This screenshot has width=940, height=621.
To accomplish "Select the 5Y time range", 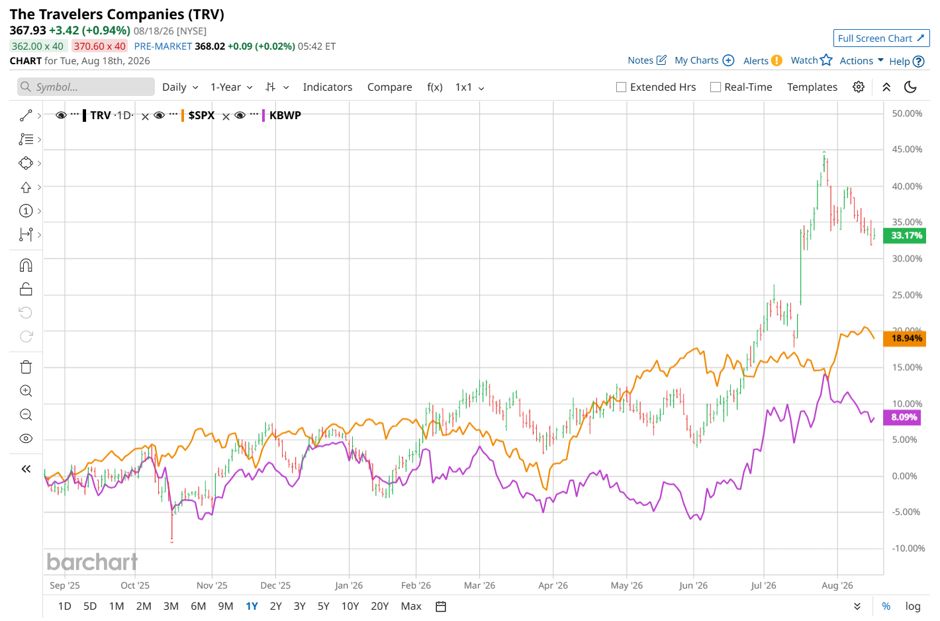I will click(x=323, y=606).
